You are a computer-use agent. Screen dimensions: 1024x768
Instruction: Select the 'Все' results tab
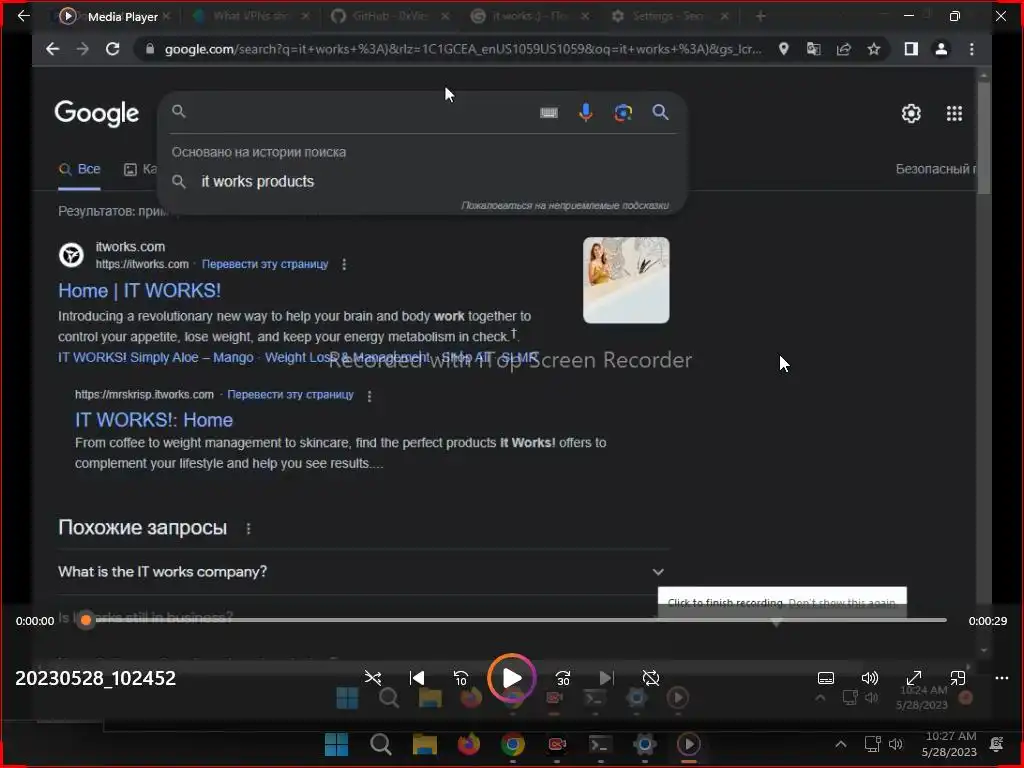coord(79,169)
